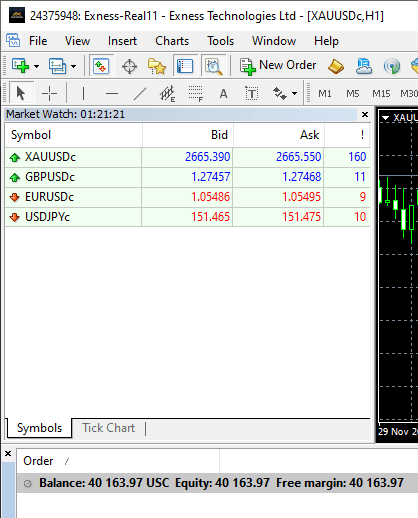
Task: Select the XAUUSDc row in Market Watch
Action: (187, 157)
